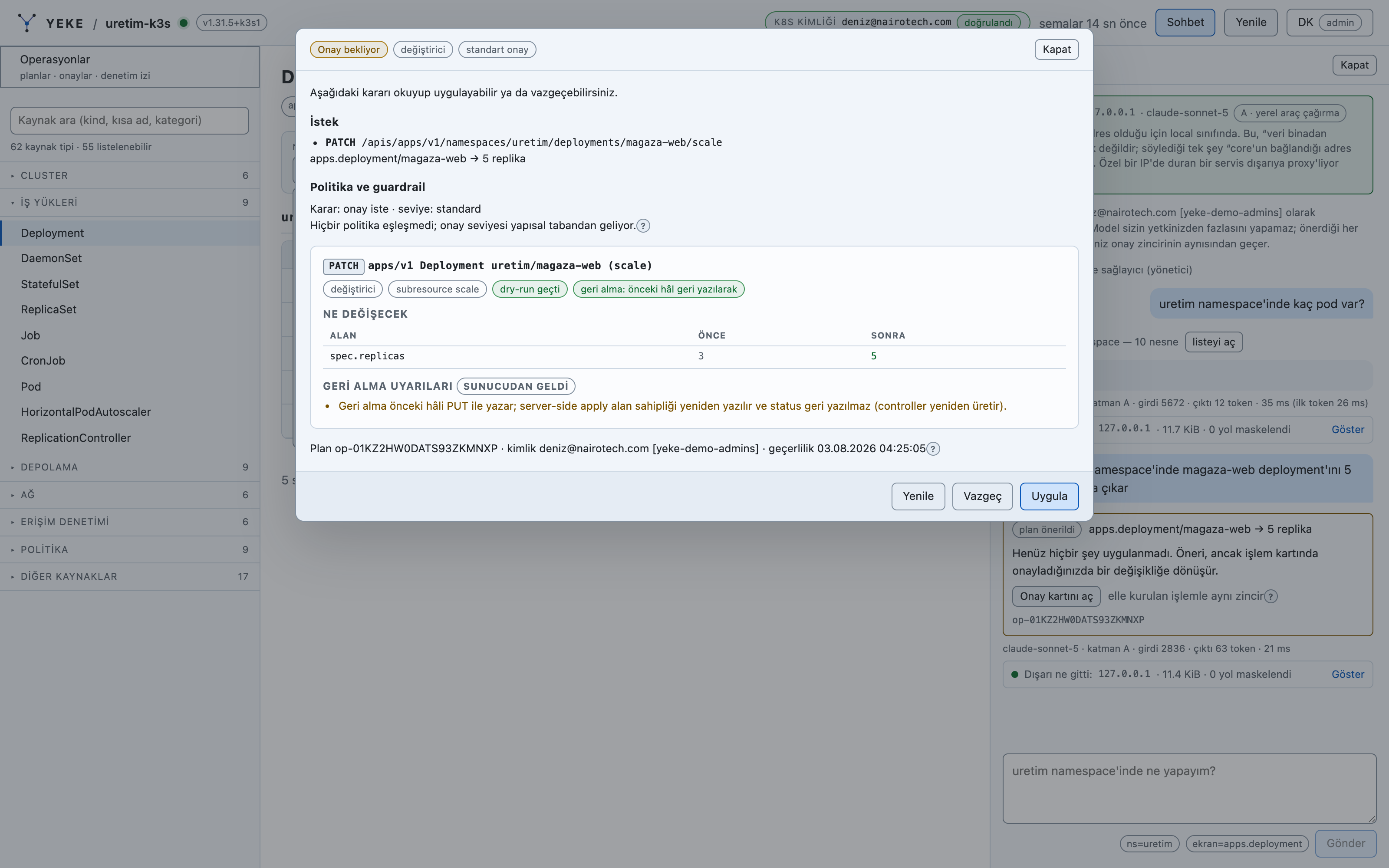Click chat message 'uretim namespace'inde kaç pod var?'
Screen dimensions: 1389x868
[x=1261, y=304]
